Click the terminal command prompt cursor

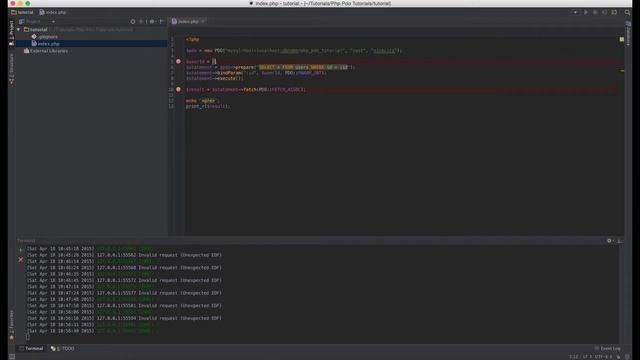pos(28,337)
